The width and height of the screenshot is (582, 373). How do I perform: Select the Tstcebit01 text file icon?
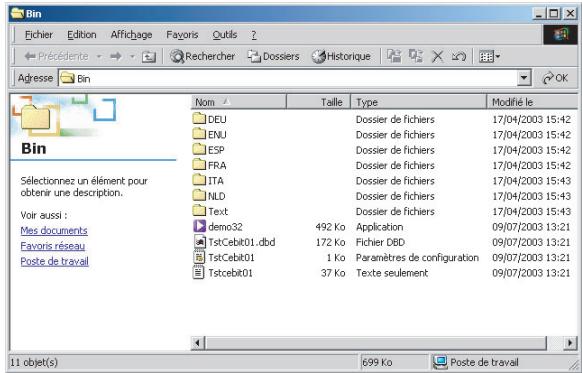(199, 273)
